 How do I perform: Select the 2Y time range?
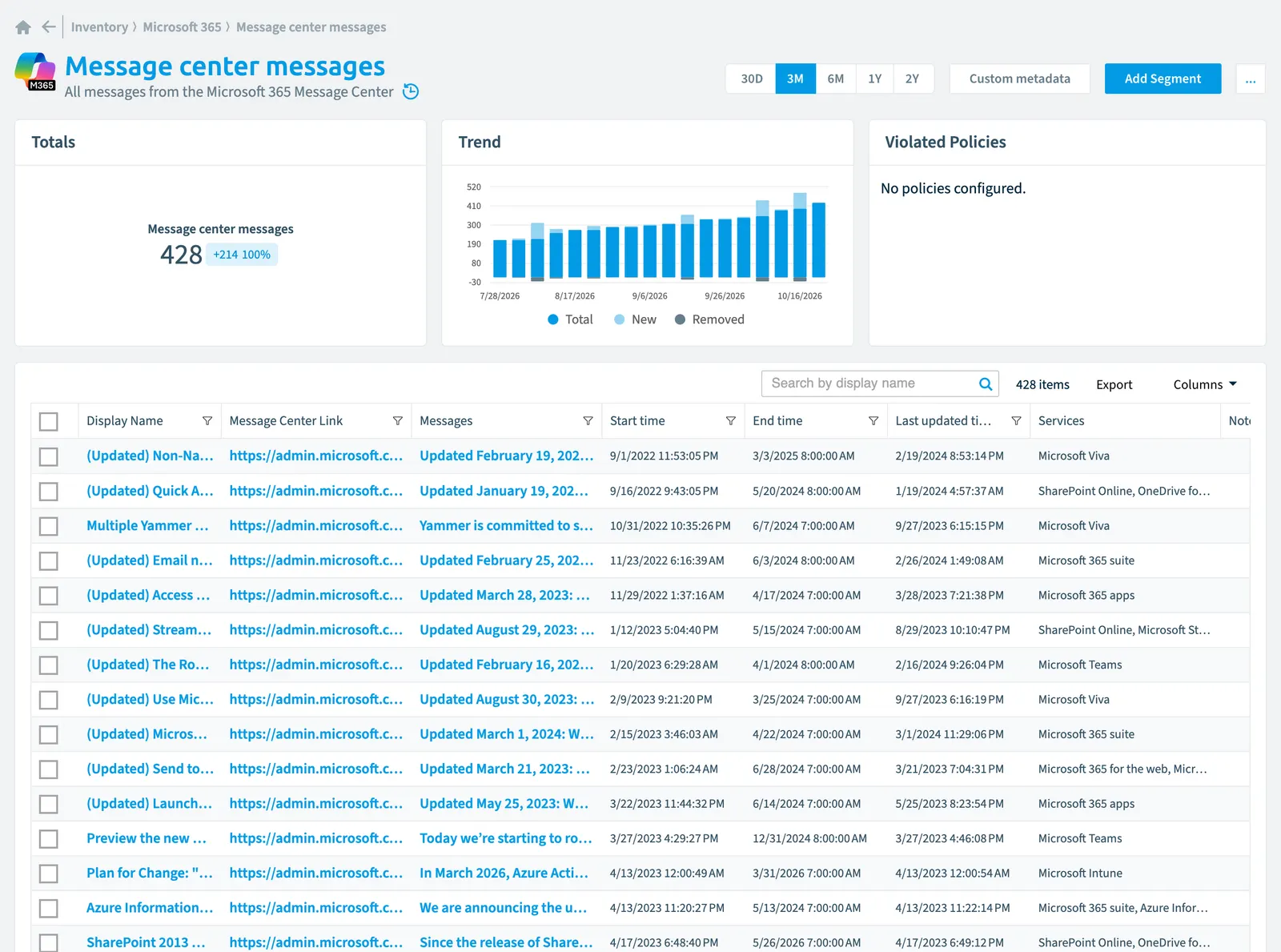(x=913, y=78)
